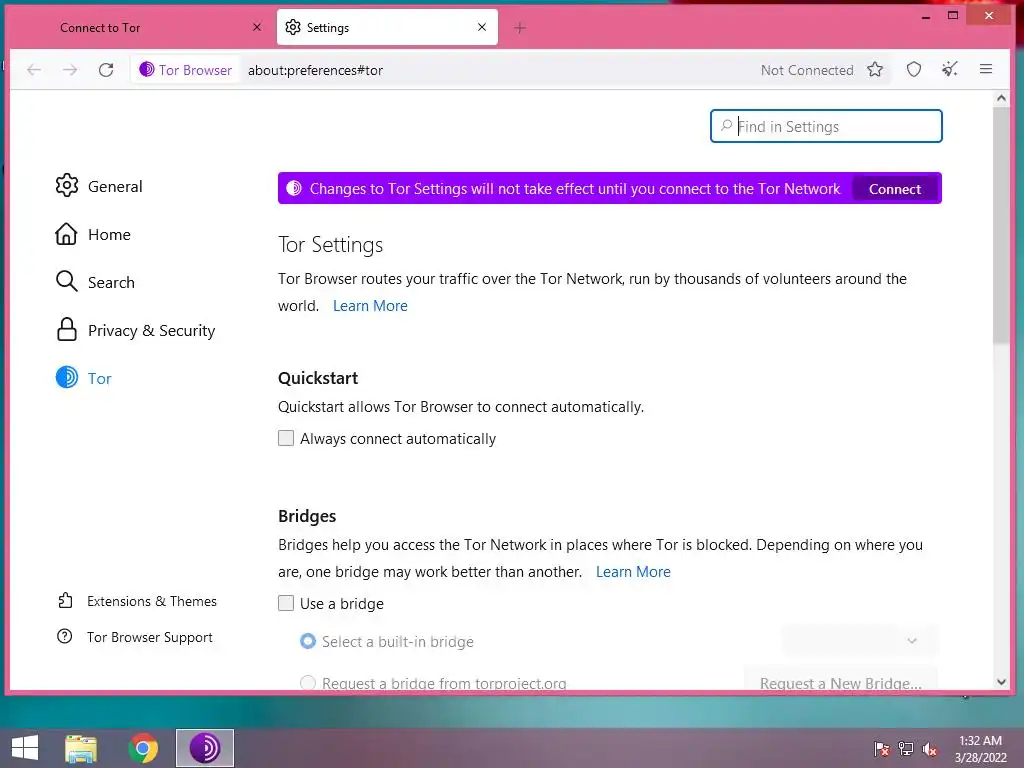Click the forward navigation arrow
Image resolution: width=1024 pixels, height=768 pixels.
(x=70, y=70)
